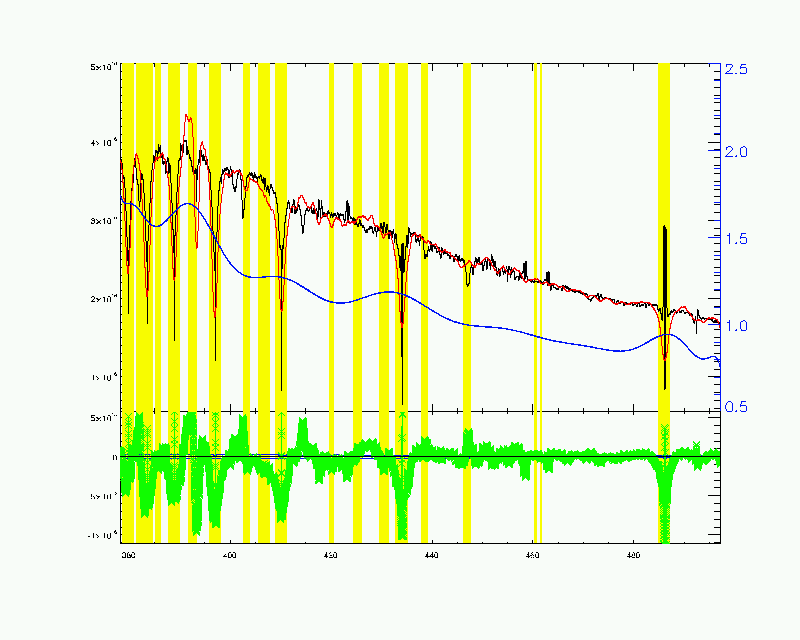Select the "440" x-axis tick label

pos(431,555)
